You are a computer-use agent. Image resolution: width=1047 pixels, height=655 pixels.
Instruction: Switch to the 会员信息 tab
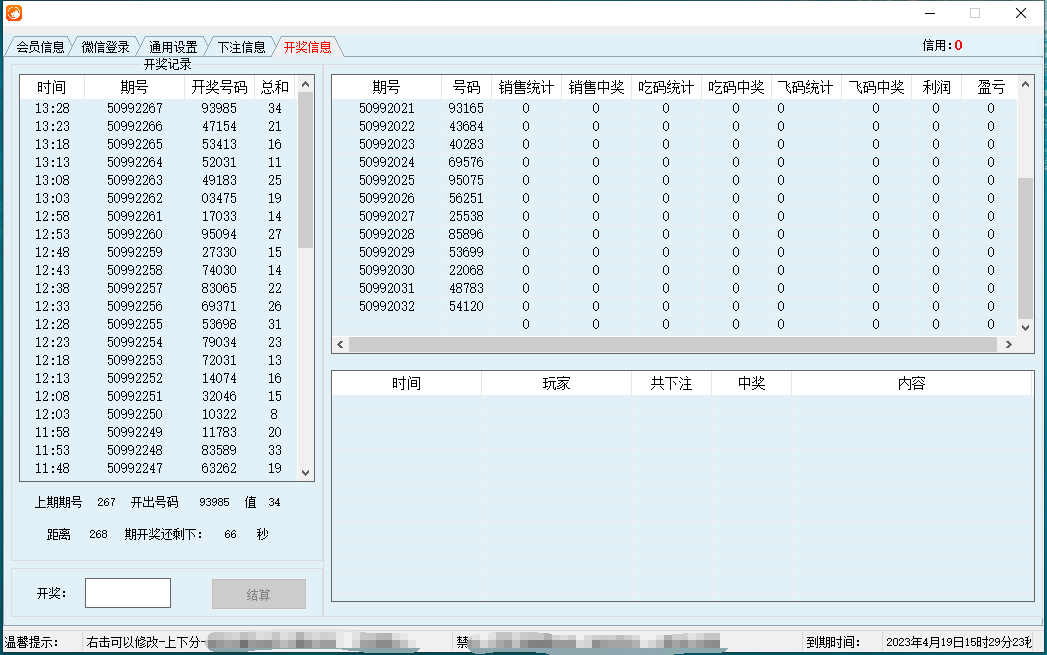coord(38,45)
